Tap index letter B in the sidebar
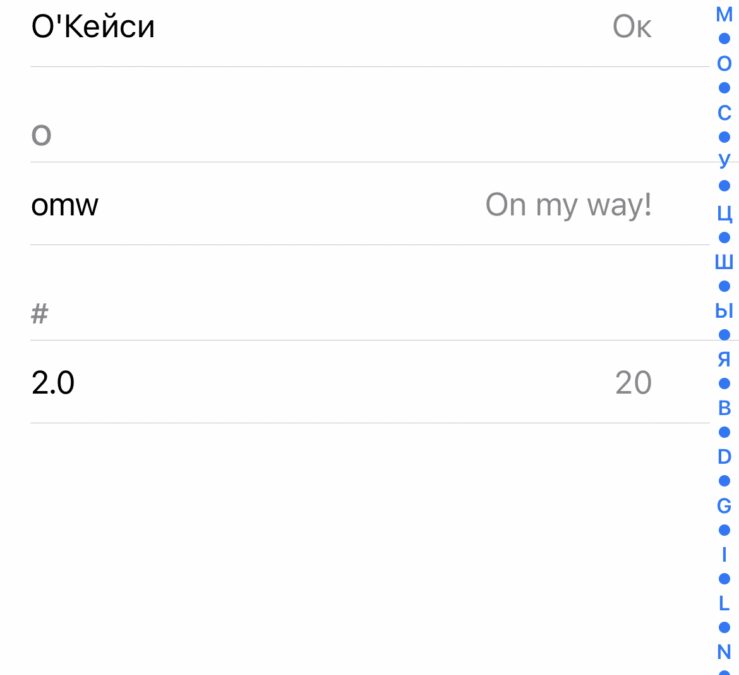 point(724,408)
